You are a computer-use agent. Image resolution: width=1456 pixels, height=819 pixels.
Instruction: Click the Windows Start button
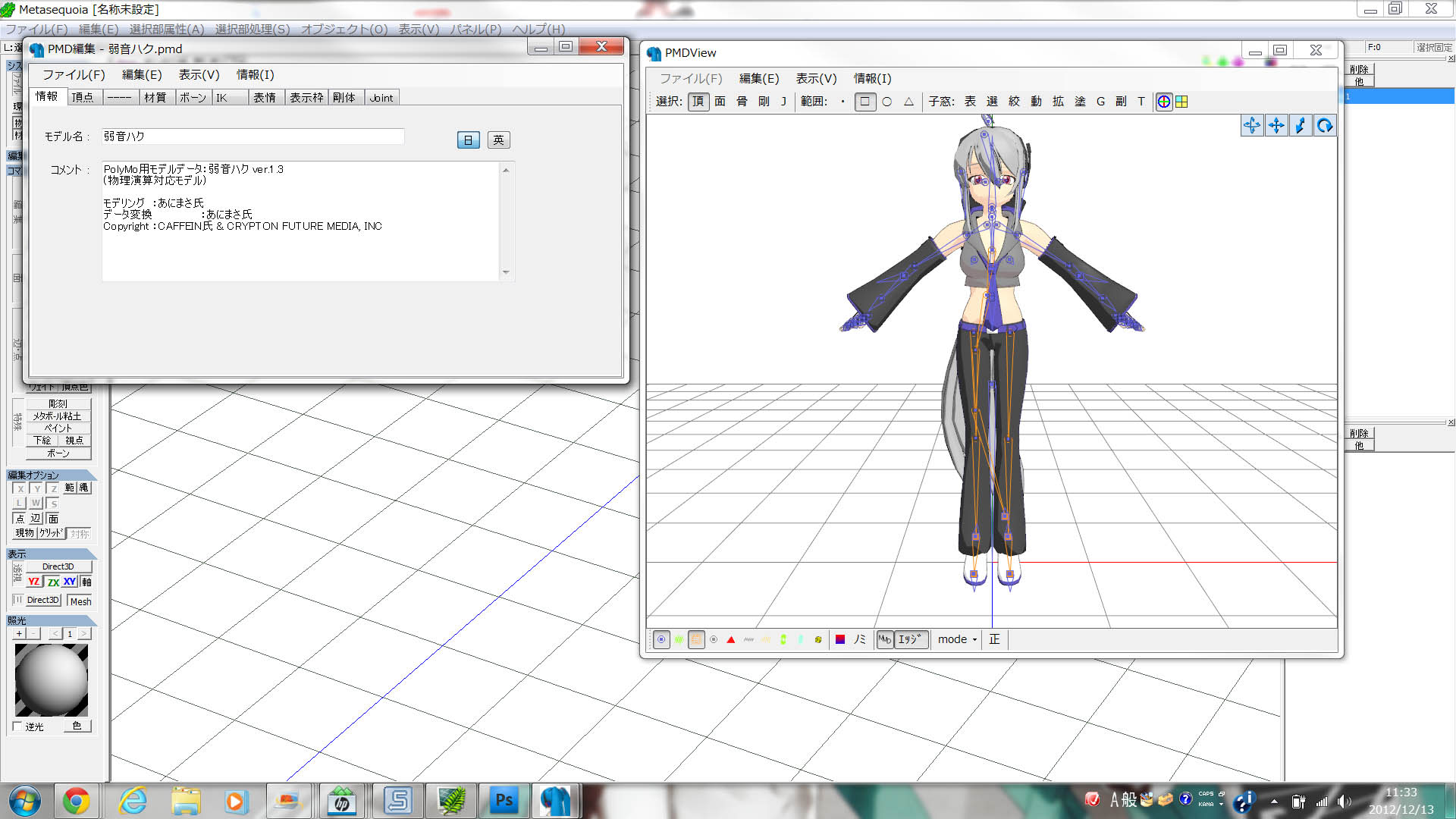click(x=25, y=801)
